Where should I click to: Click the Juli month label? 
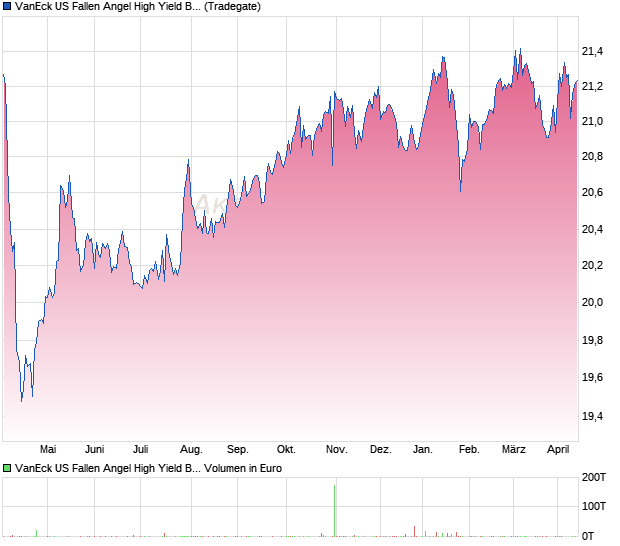point(140,449)
